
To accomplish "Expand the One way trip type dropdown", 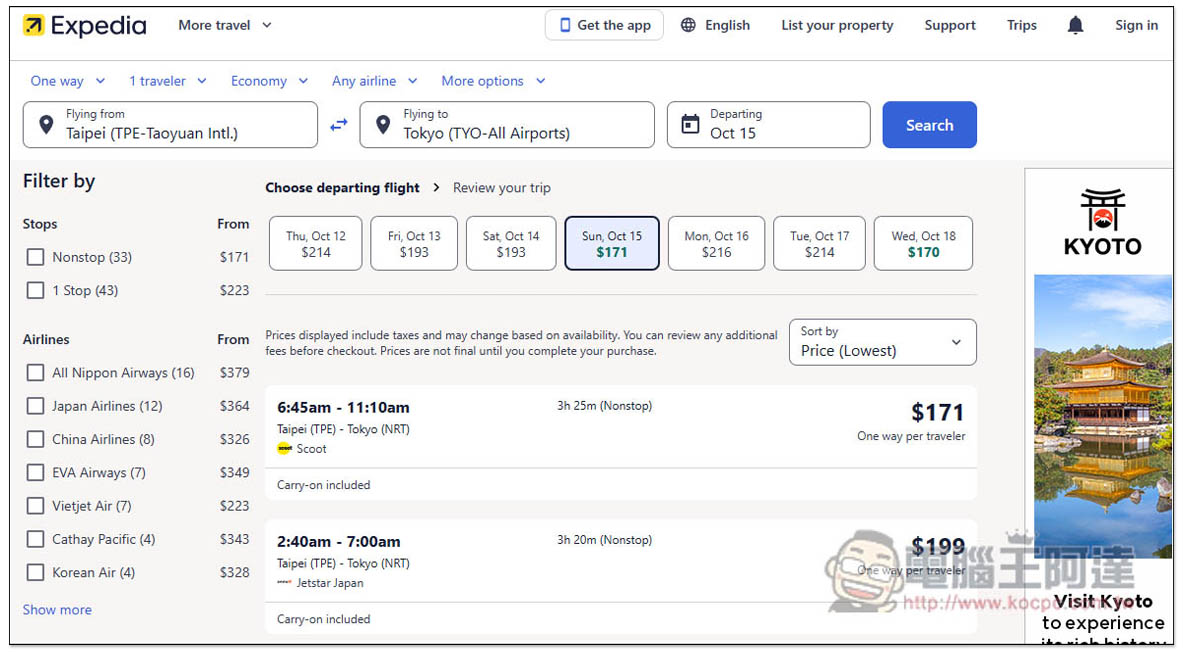I will point(68,81).
